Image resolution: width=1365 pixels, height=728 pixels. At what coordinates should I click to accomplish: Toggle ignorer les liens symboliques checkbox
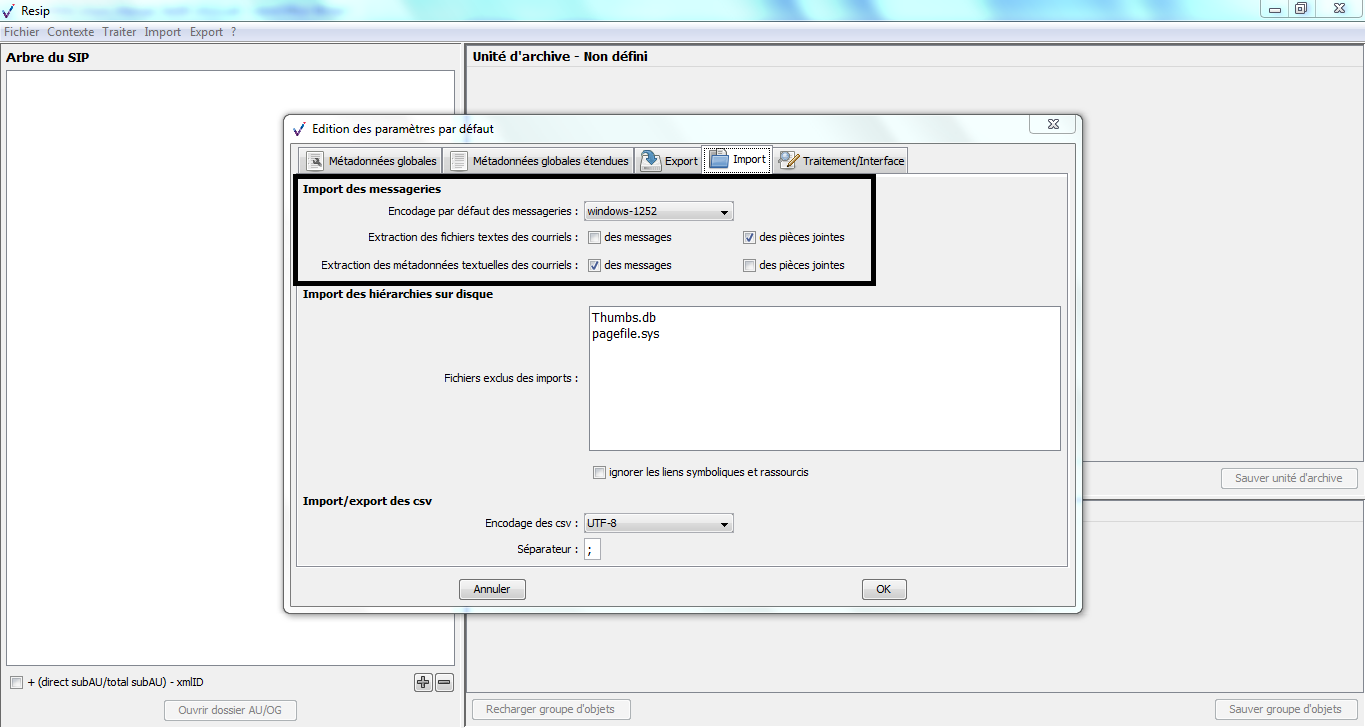tap(599, 472)
